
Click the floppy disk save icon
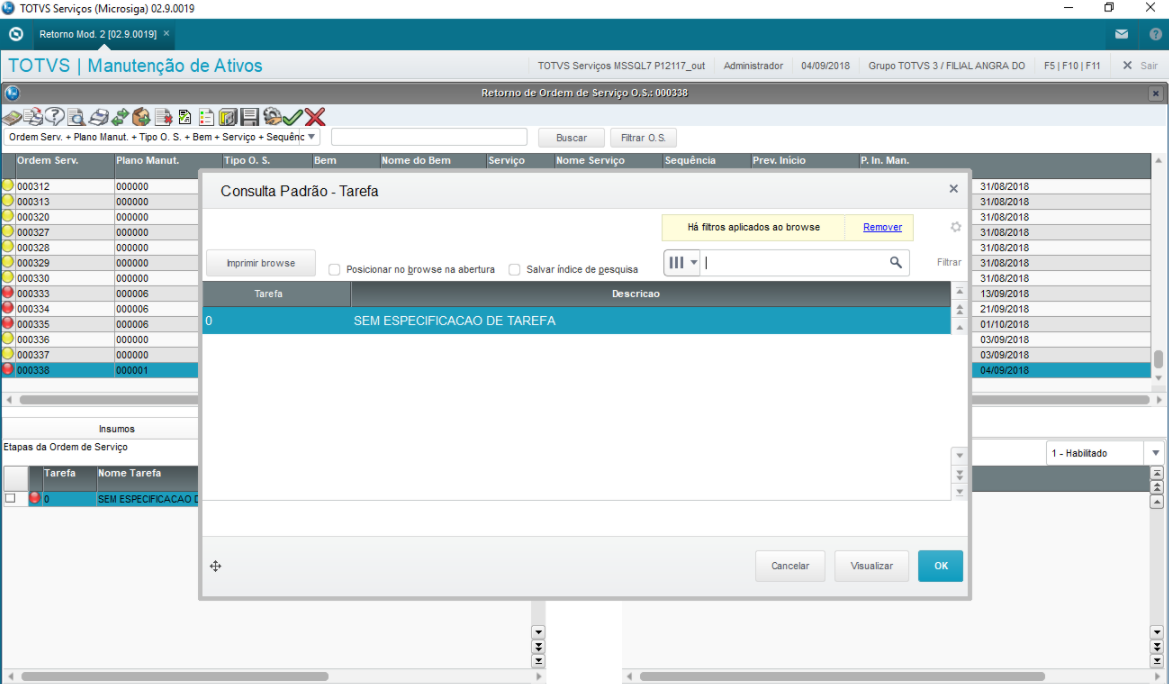pos(250,117)
